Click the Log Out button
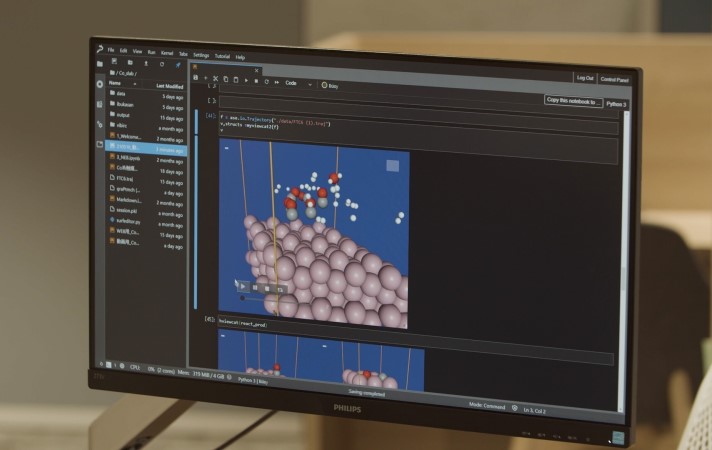Image resolution: width=712 pixels, height=450 pixels. tap(584, 78)
